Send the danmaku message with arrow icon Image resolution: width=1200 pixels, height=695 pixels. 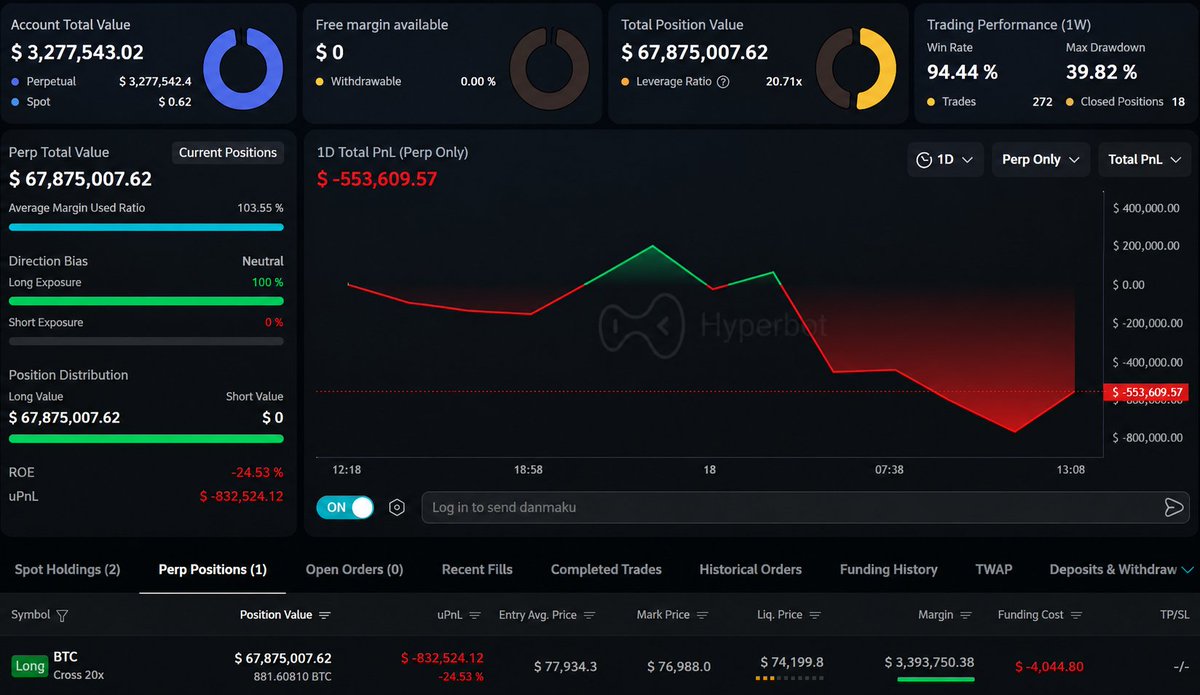coord(1174,508)
